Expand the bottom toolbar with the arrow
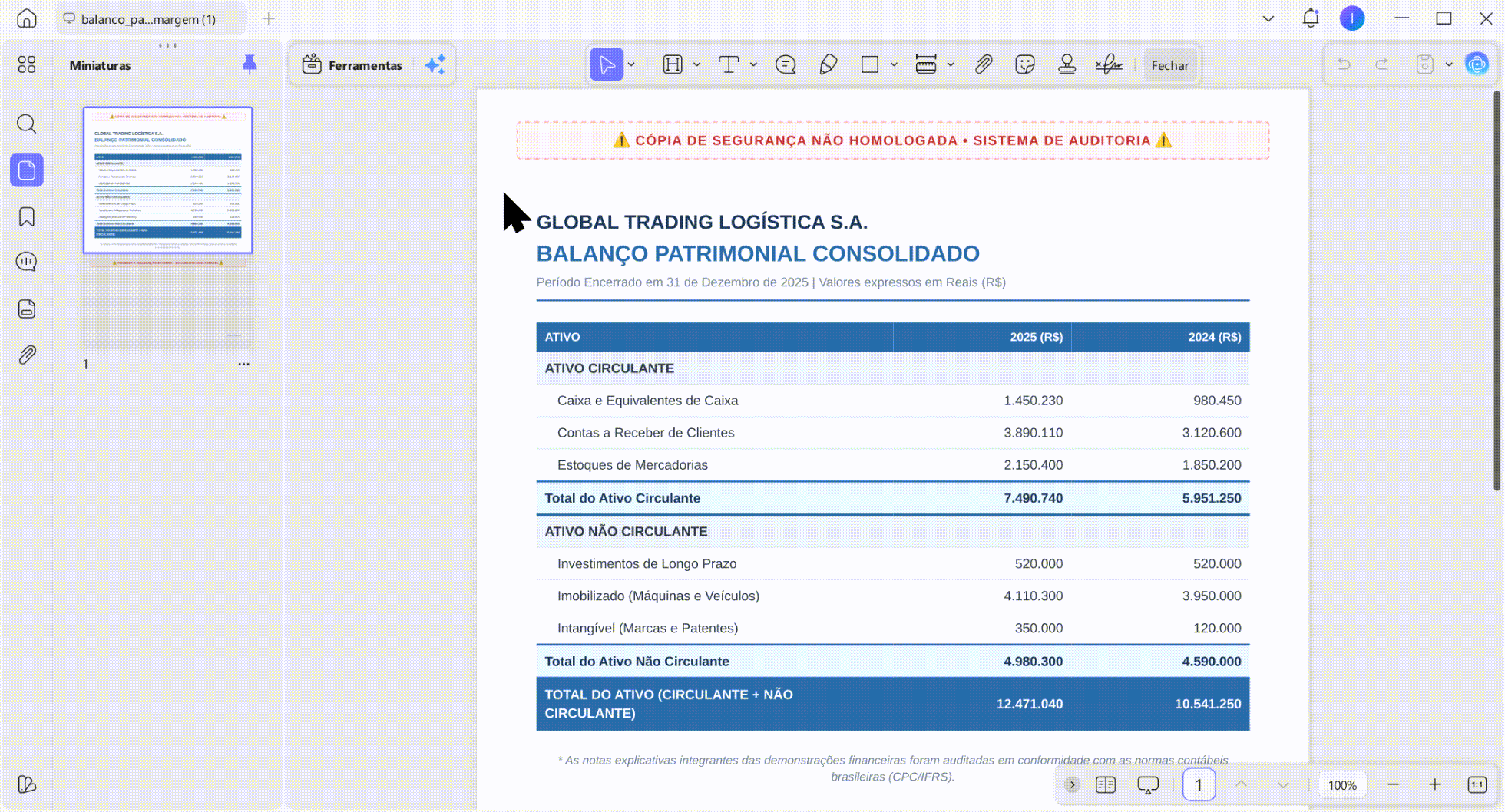Viewport: 1505px width, 812px height. 1073,784
